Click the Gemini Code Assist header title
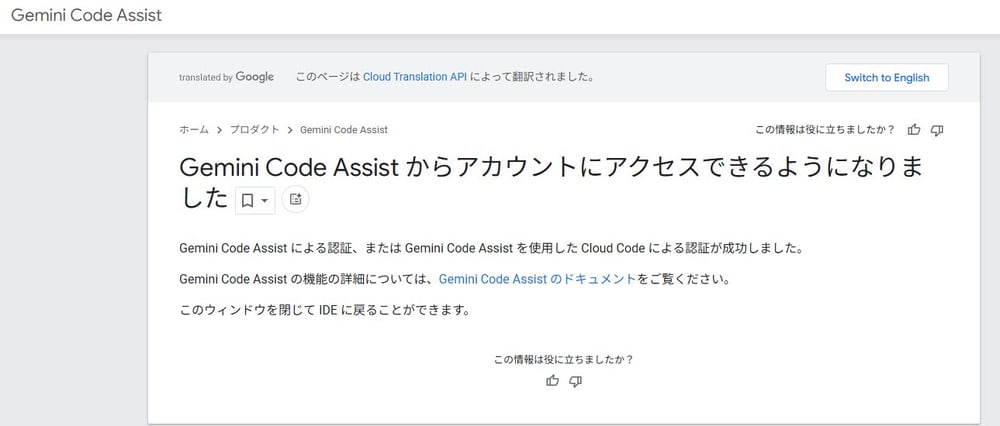 pos(87,15)
